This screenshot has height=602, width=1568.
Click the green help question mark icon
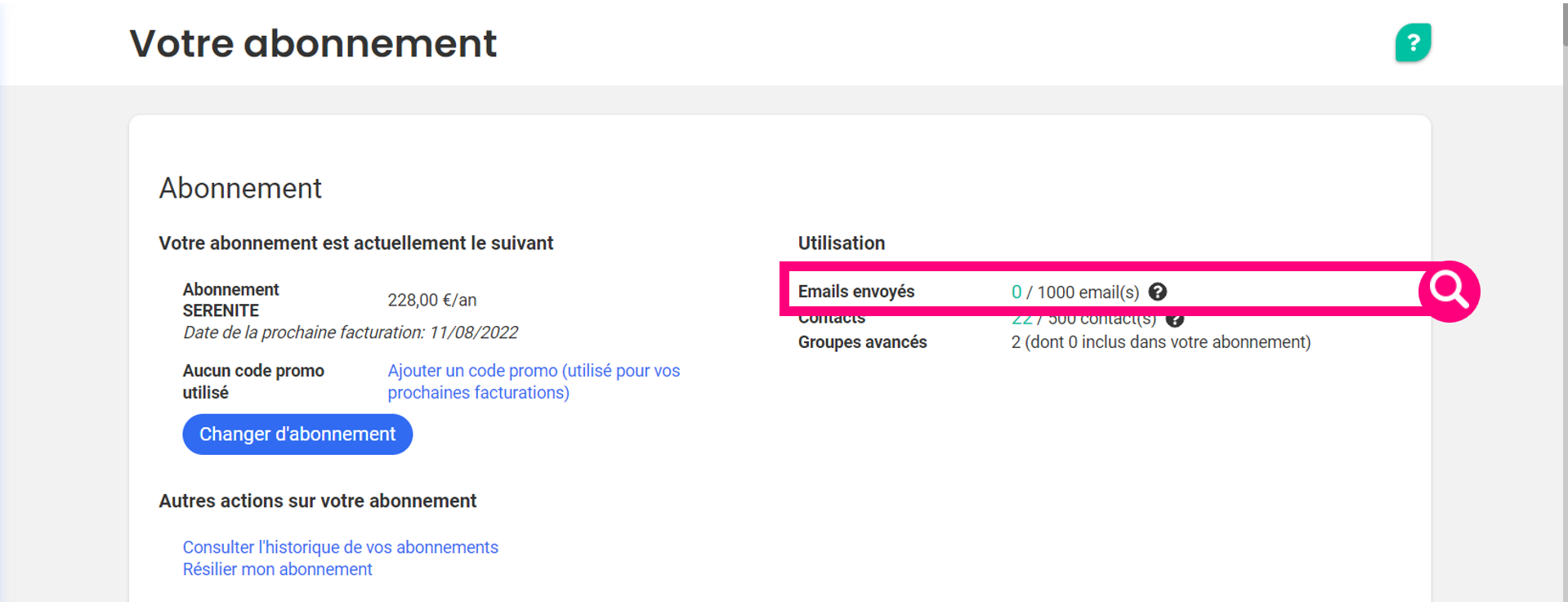(1413, 42)
